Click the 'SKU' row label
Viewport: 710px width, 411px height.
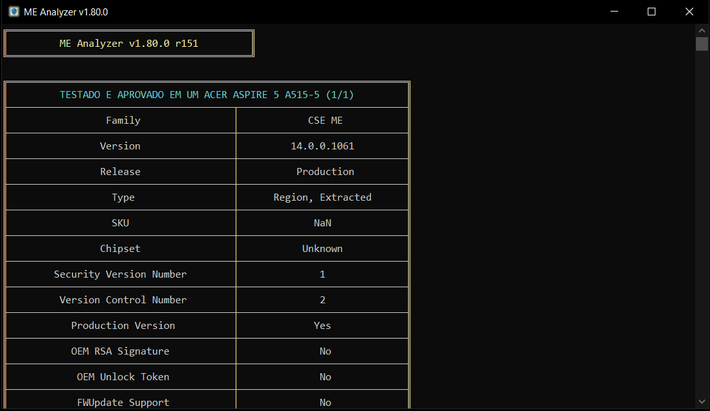pyautogui.click(x=120, y=223)
